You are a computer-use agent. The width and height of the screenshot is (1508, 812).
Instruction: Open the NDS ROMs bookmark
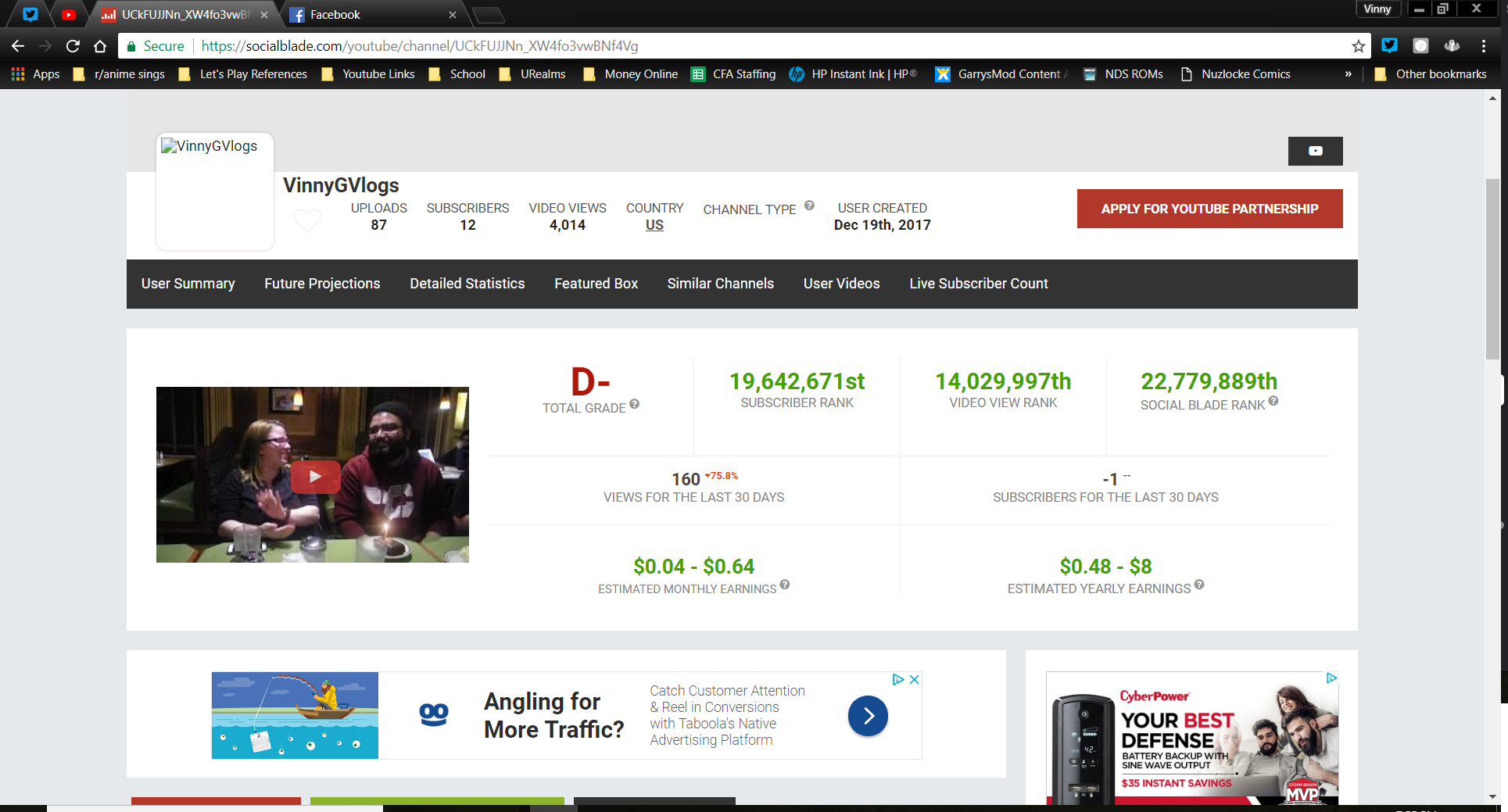1123,74
